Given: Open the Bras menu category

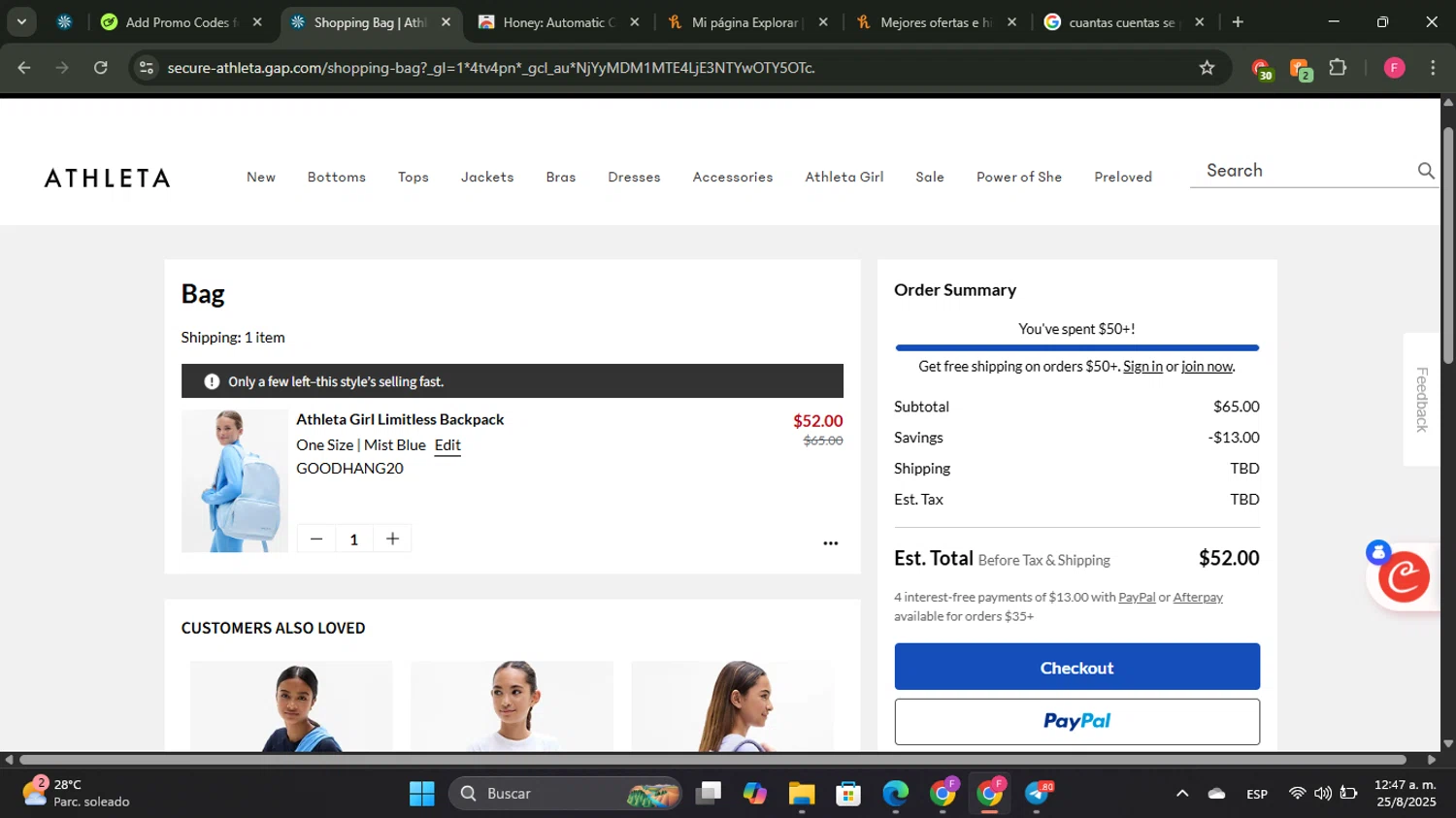Looking at the screenshot, I should (x=561, y=177).
